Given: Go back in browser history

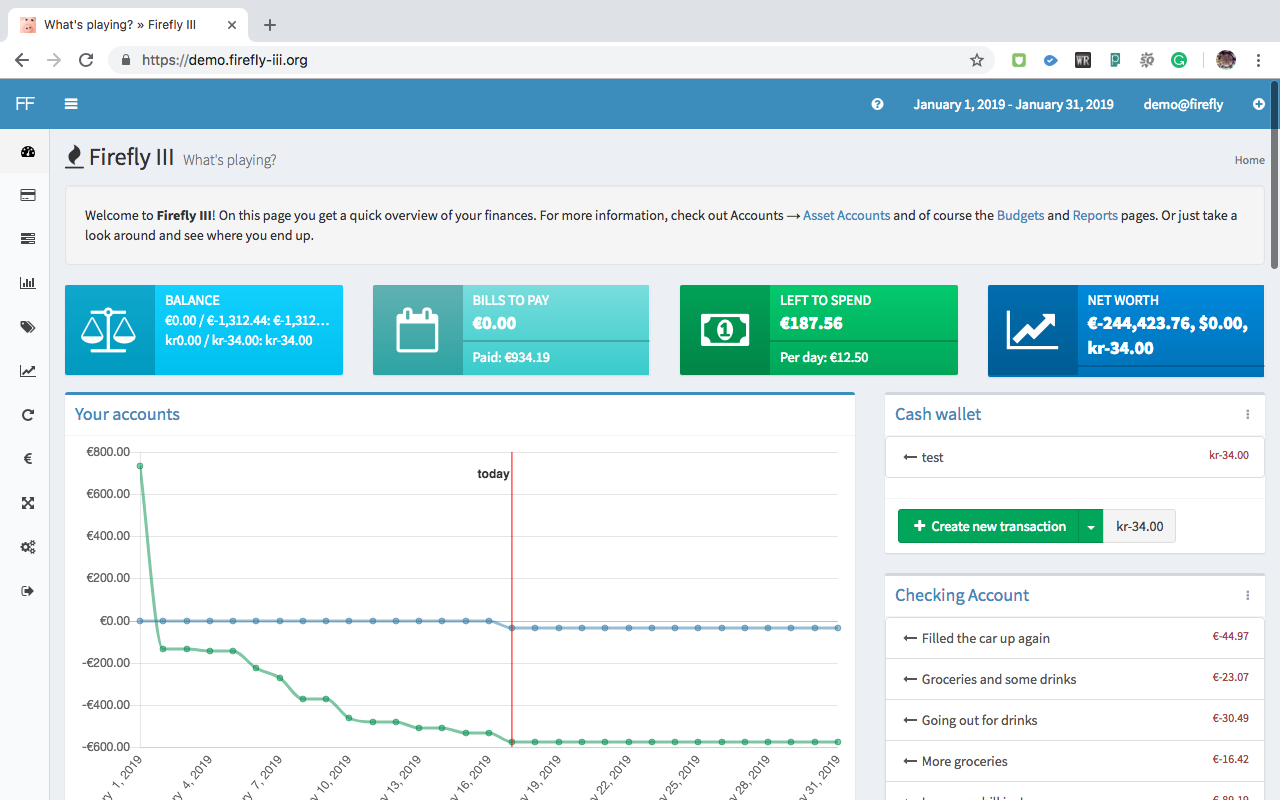Looking at the screenshot, I should 22,60.
